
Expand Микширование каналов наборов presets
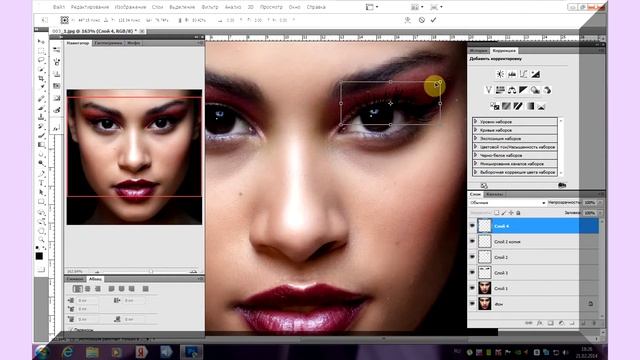(476, 163)
